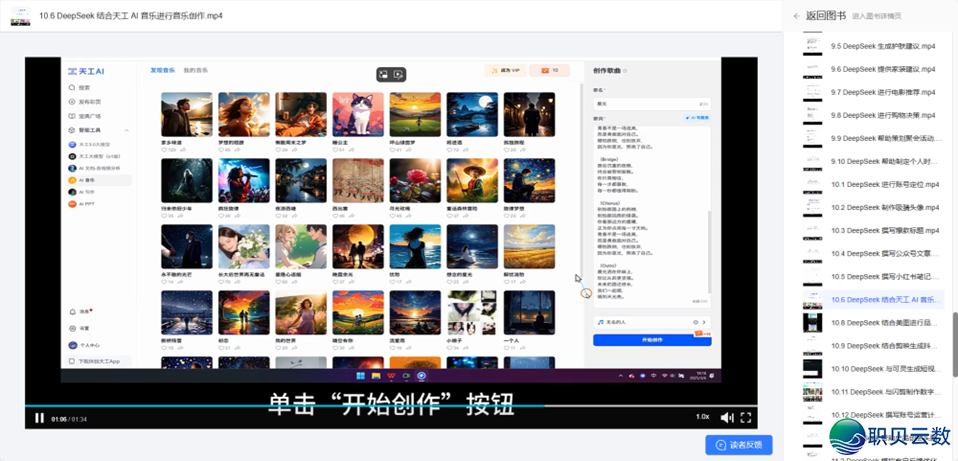
Task: Switch to 发现音乐 tab
Action: point(163,70)
